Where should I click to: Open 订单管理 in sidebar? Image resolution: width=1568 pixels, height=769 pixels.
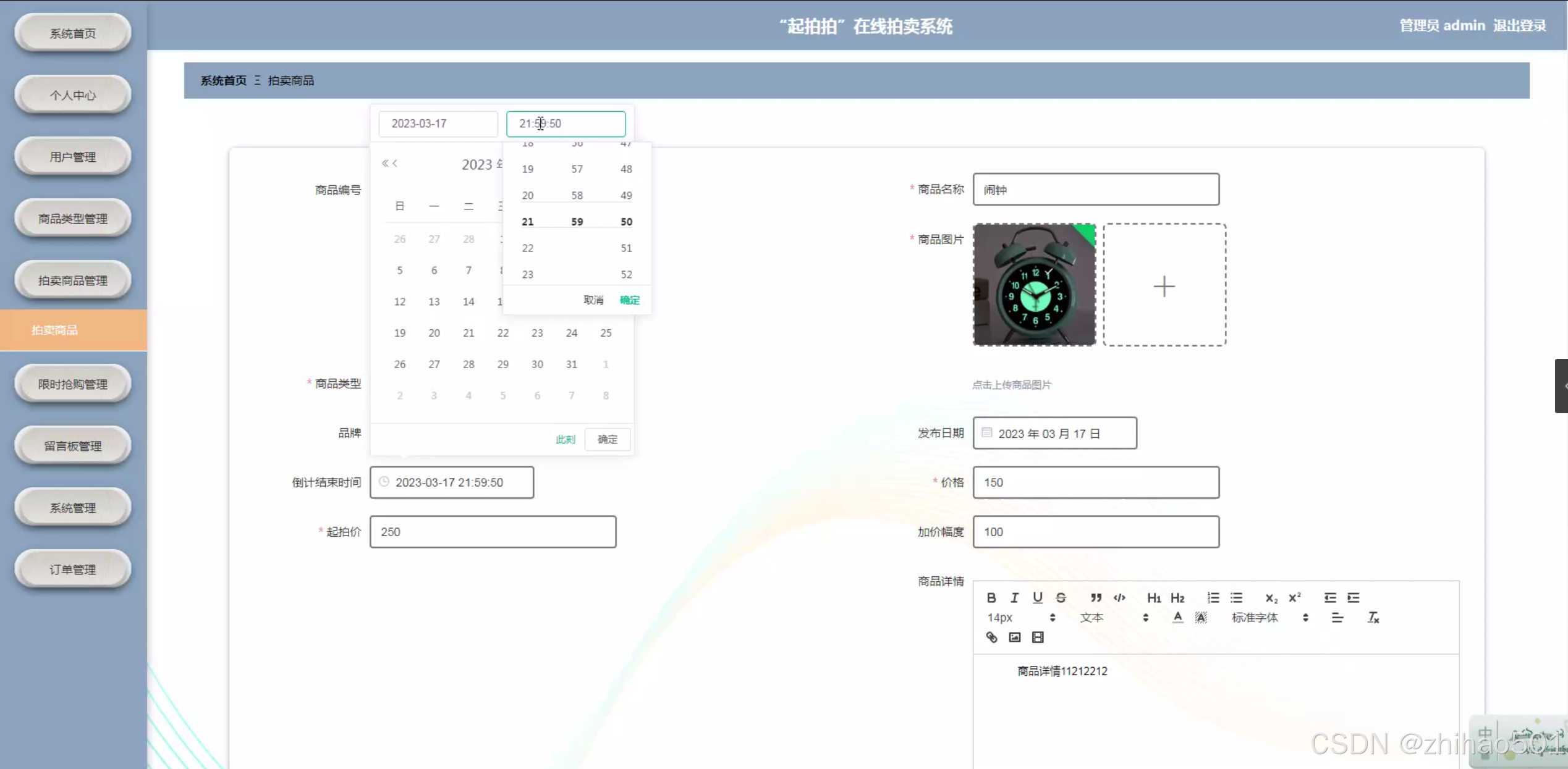[73, 569]
